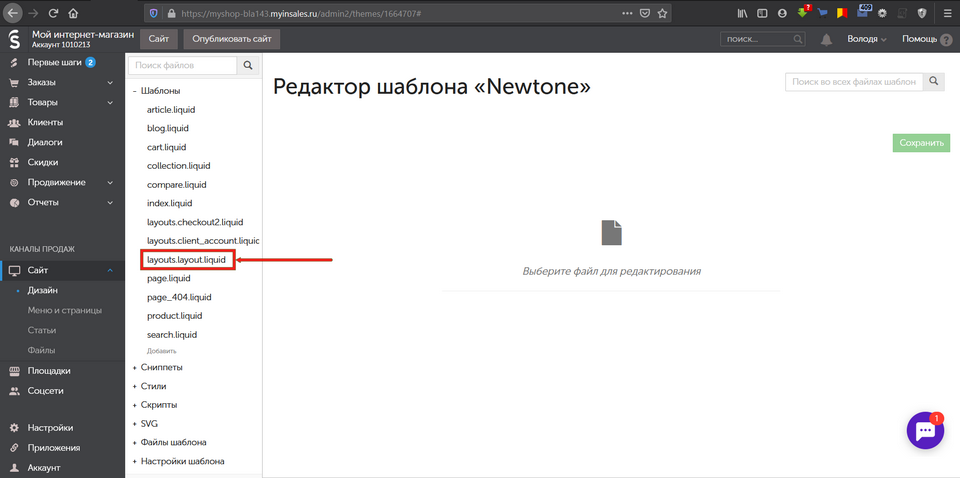This screenshot has height=478, width=960.
Task: Go to browser home page icon
Action: [x=75, y=13]
